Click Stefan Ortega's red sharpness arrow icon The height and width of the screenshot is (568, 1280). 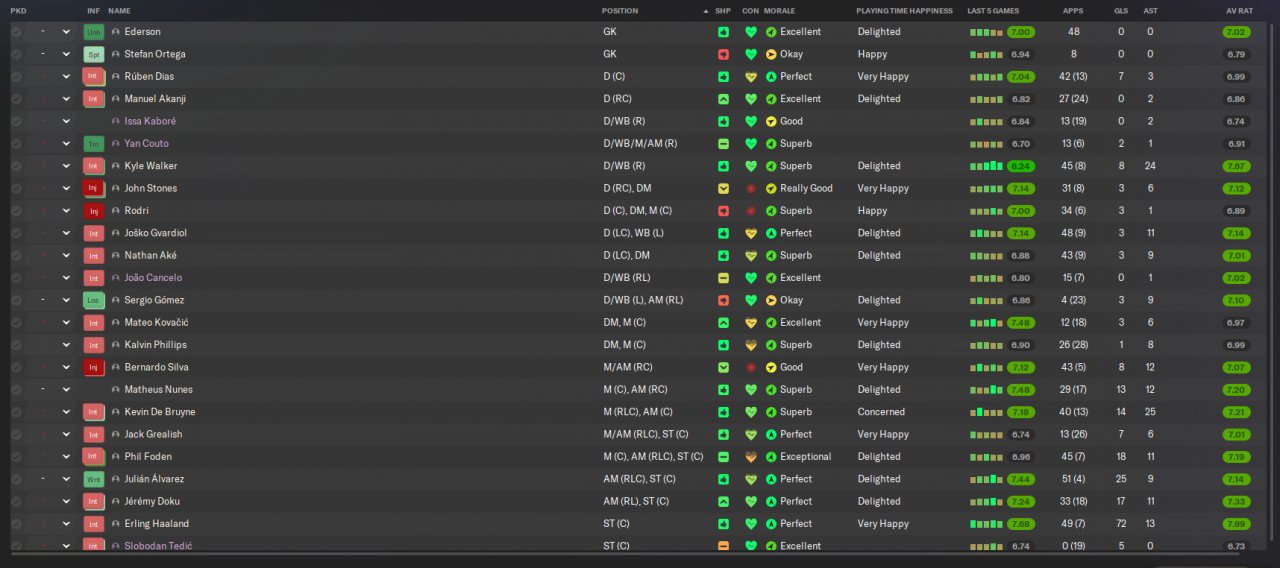pyautogui.click(x=723, y=54)
